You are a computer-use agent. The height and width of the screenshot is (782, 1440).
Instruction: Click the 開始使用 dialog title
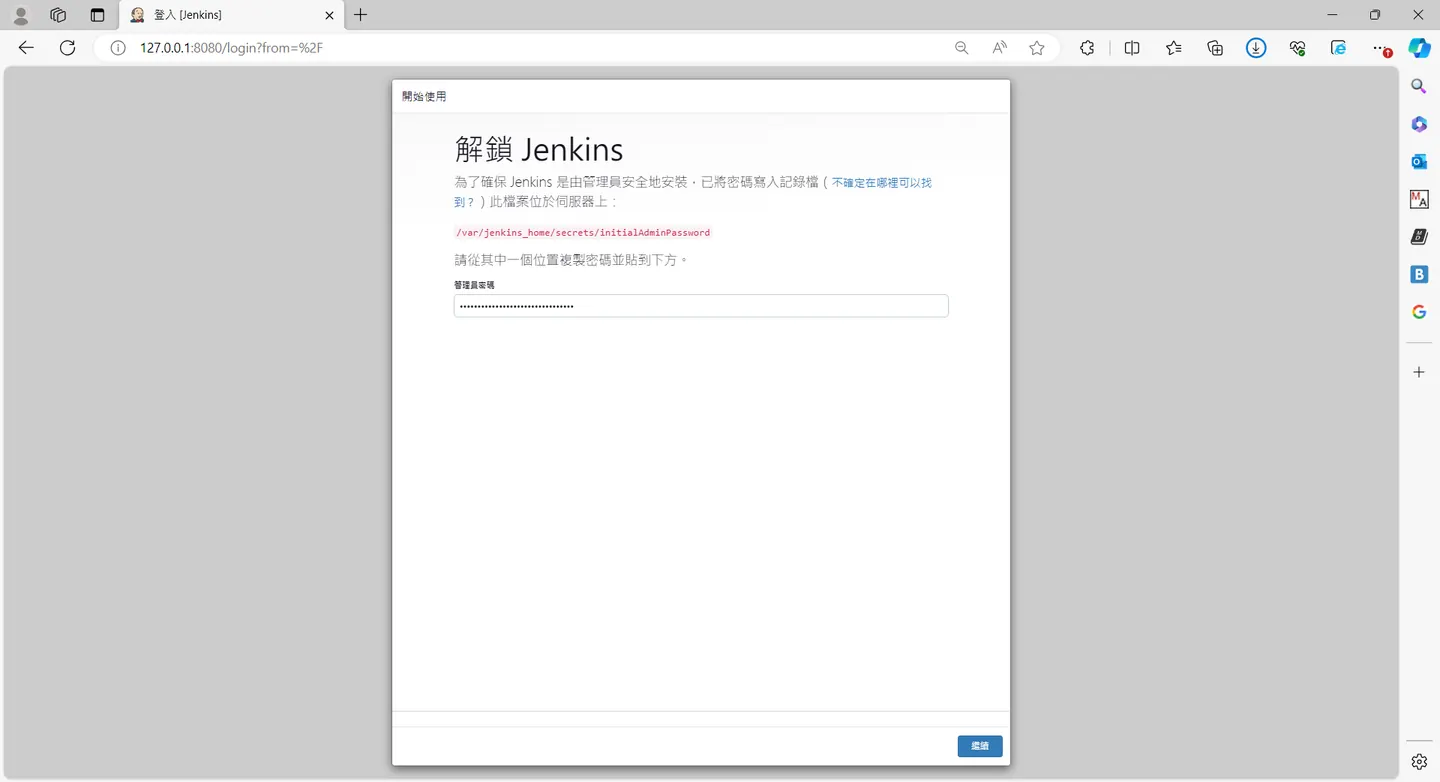[x=424, y=96]
